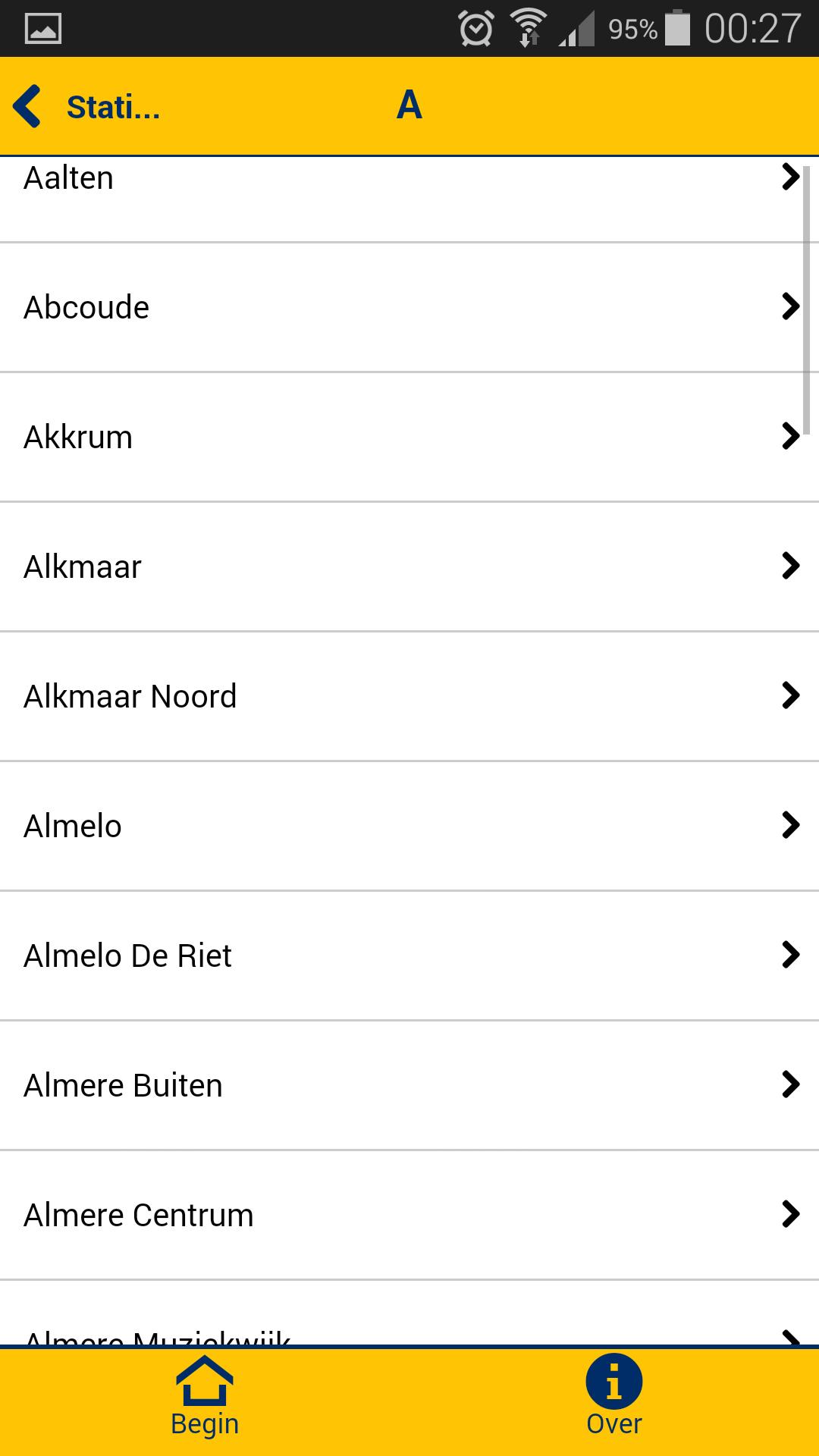Select Almelo from the station list
This screenshot has height=1456, width=819.
click(x=73, y=827)
